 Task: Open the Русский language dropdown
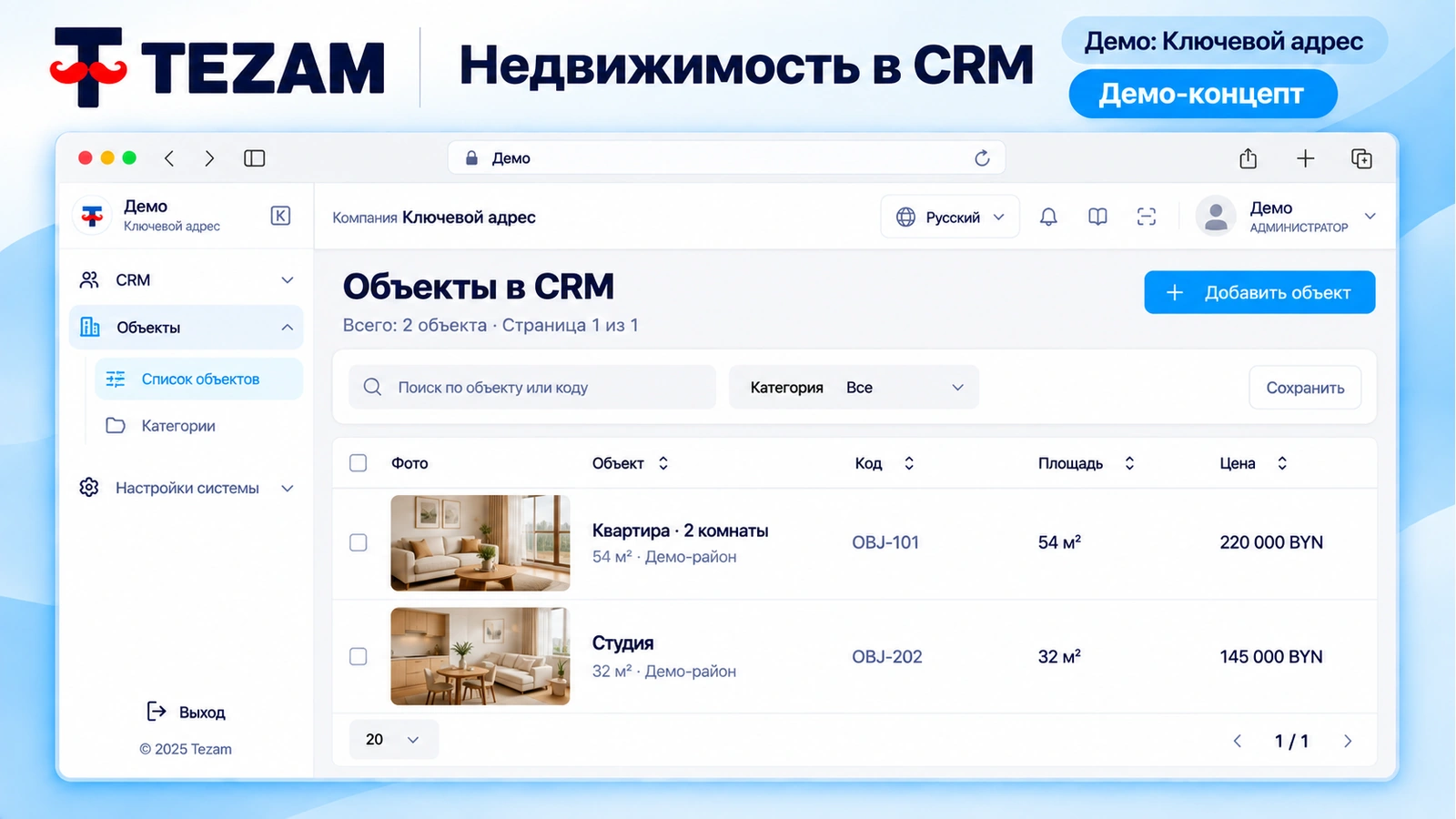pyautogui.click(x=950, y=217)
